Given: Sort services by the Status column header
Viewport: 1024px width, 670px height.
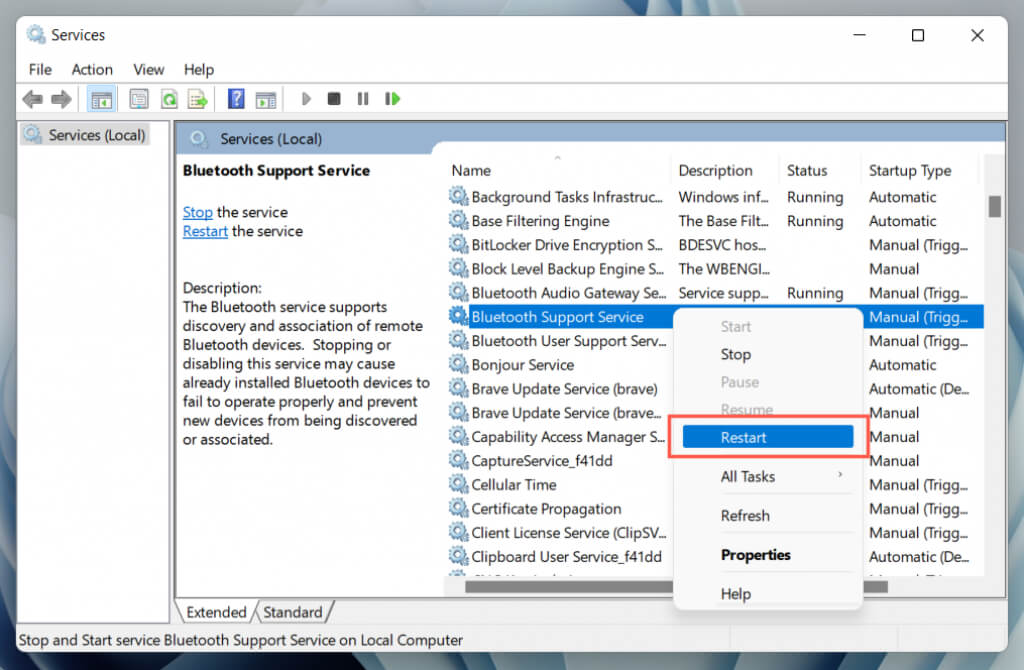Looking at the screenshot, I should [x=806, y=170].
